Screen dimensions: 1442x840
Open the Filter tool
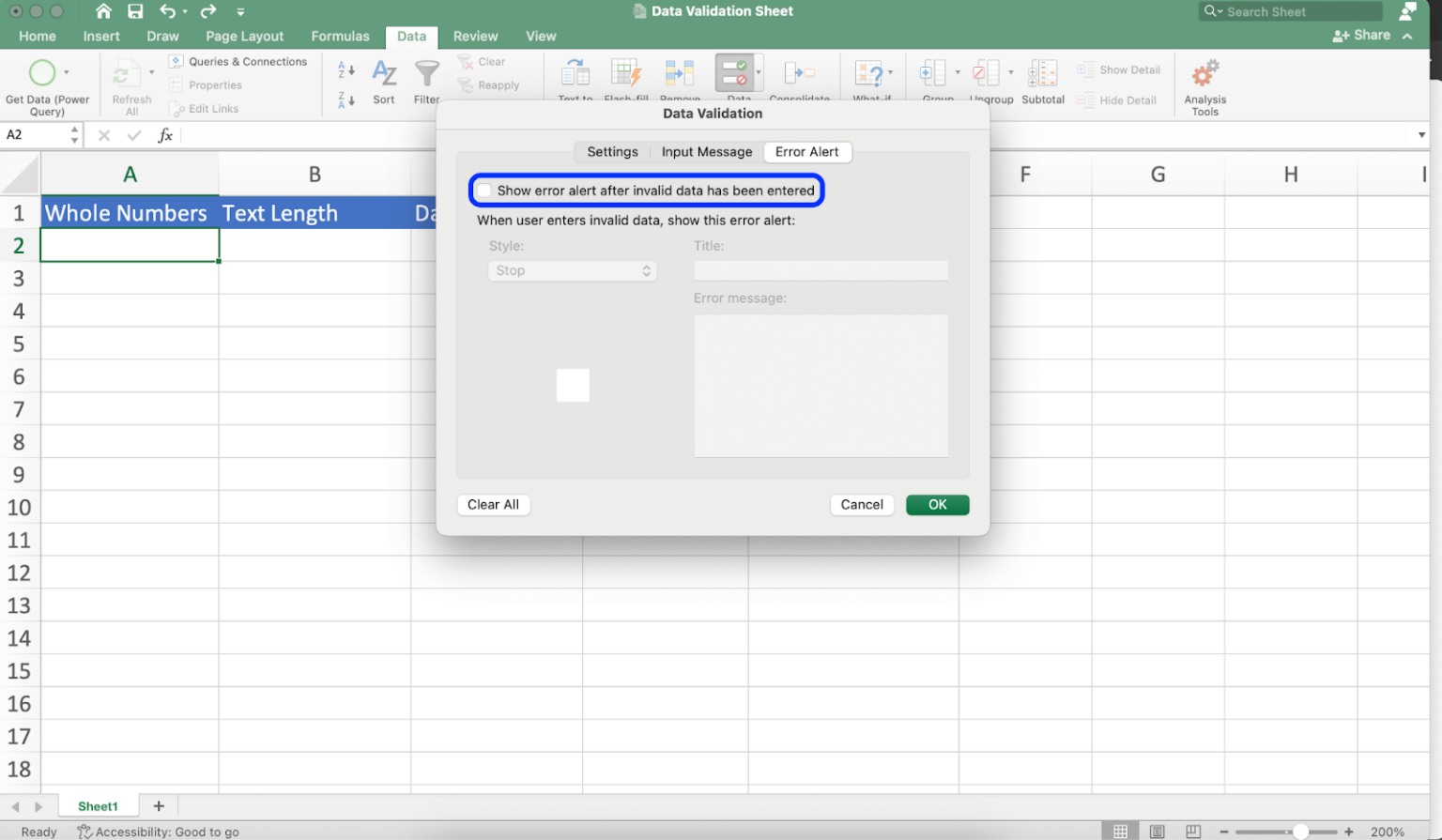point(427,73)
